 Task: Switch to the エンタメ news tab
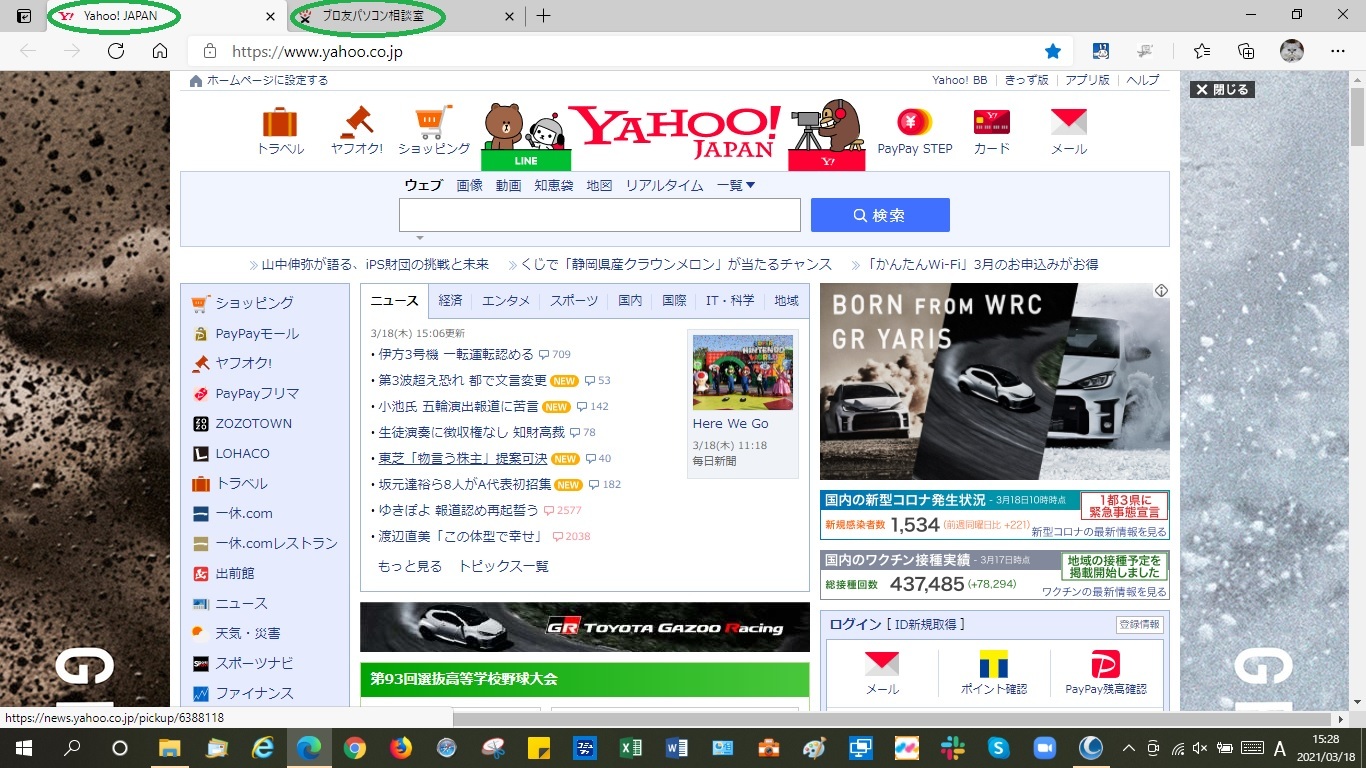[506, 300]
